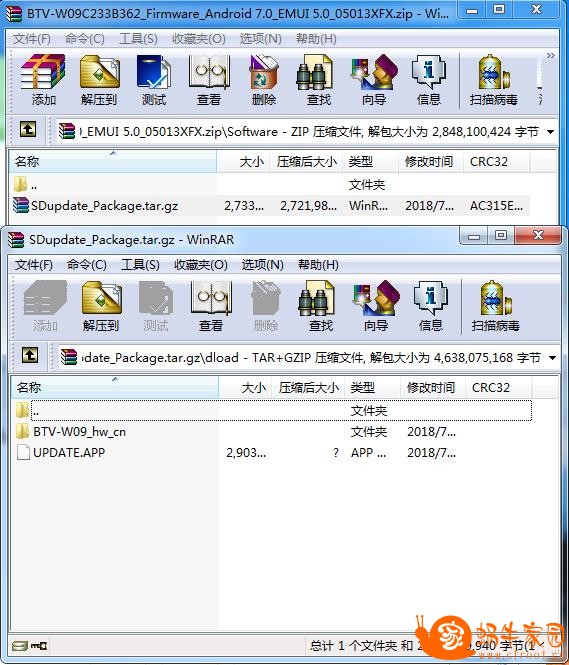The image size is (569, 665).
Task: Select the SDupdate_Package.tar.gz file row
Action: (x=270, y=206)
